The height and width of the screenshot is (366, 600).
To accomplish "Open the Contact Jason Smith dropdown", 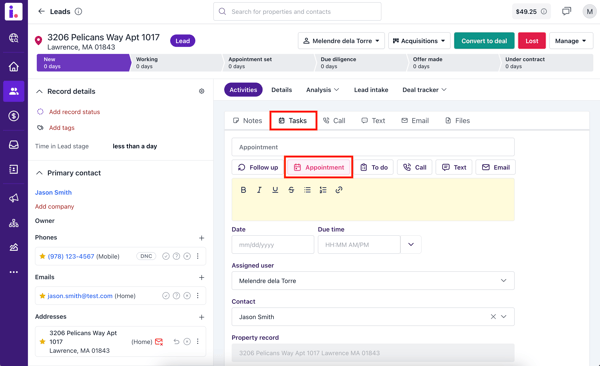I will (x=504, y=317).
